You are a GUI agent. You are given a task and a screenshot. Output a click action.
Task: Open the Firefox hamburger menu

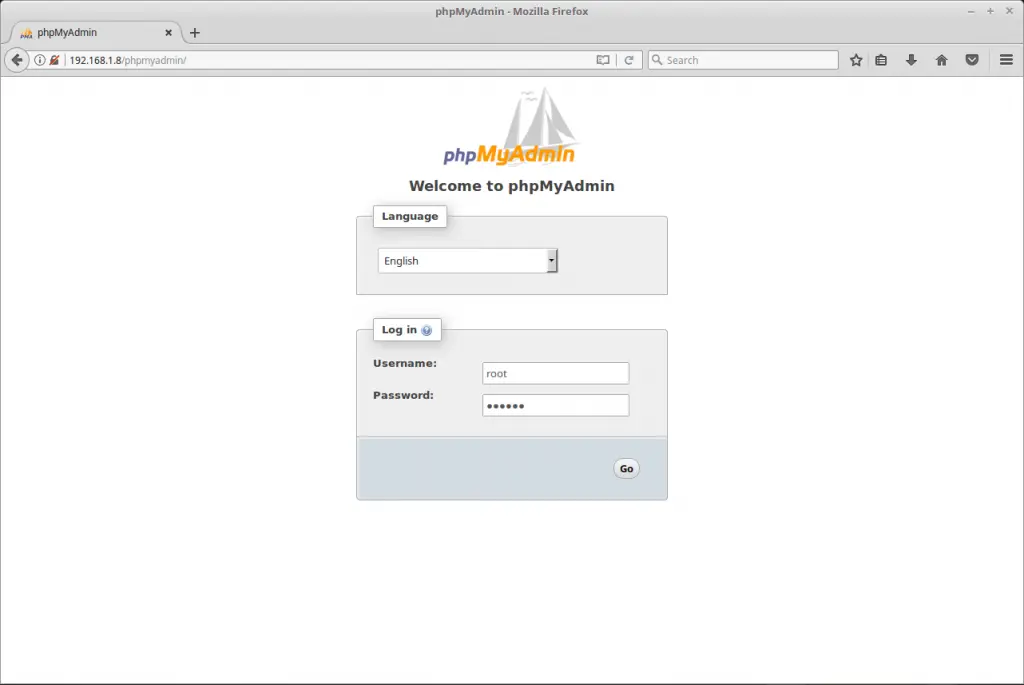(1006, 60)
